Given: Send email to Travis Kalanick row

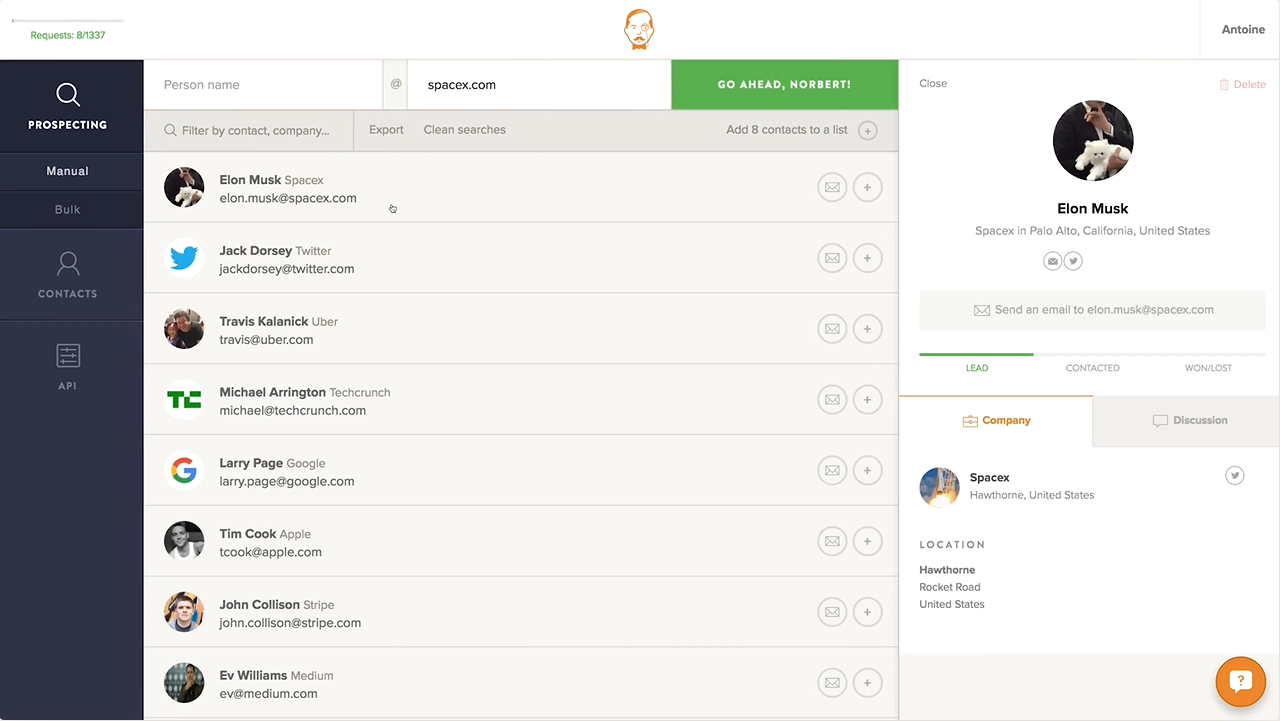Looking at the screenshot, I should (x=832, y=329).
